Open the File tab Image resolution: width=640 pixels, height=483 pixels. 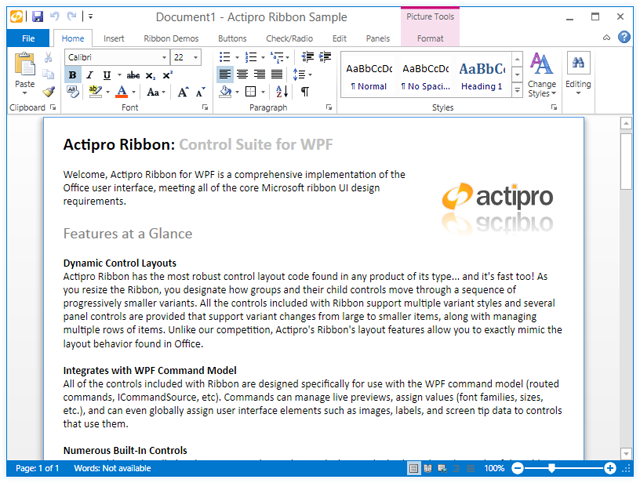(x=28, y=38)
